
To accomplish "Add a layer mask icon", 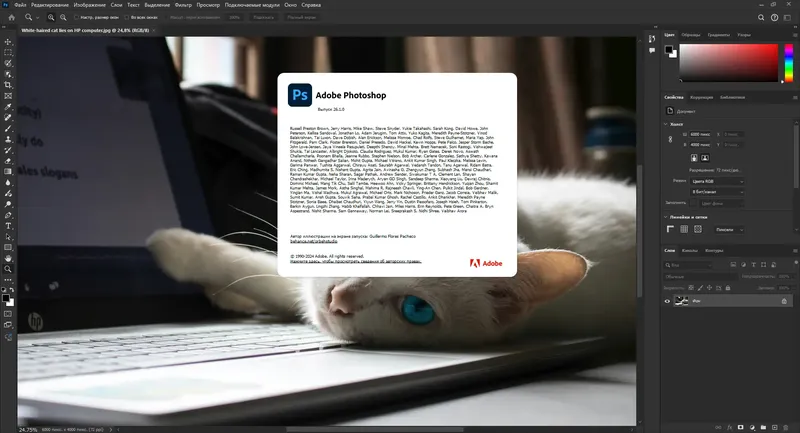I will 740,427.
